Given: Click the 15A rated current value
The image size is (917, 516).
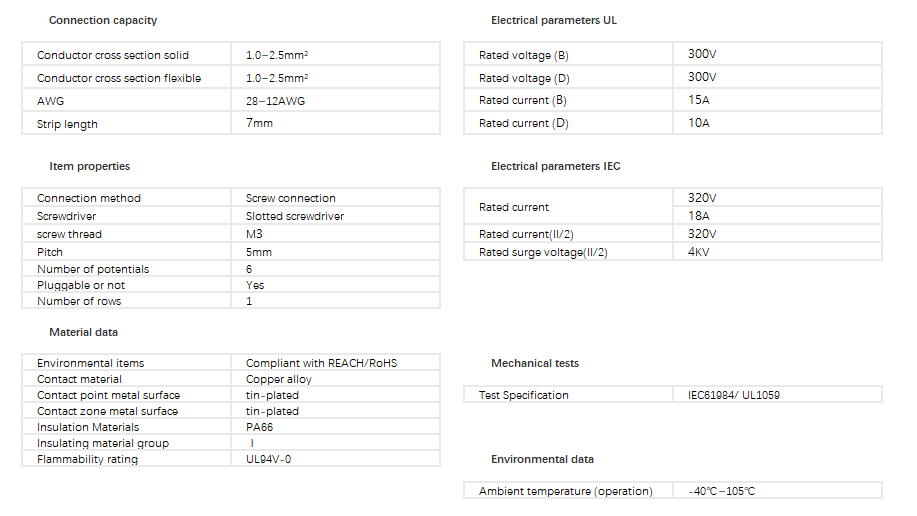Looking at the screenshot, I should tap(698, 100).
